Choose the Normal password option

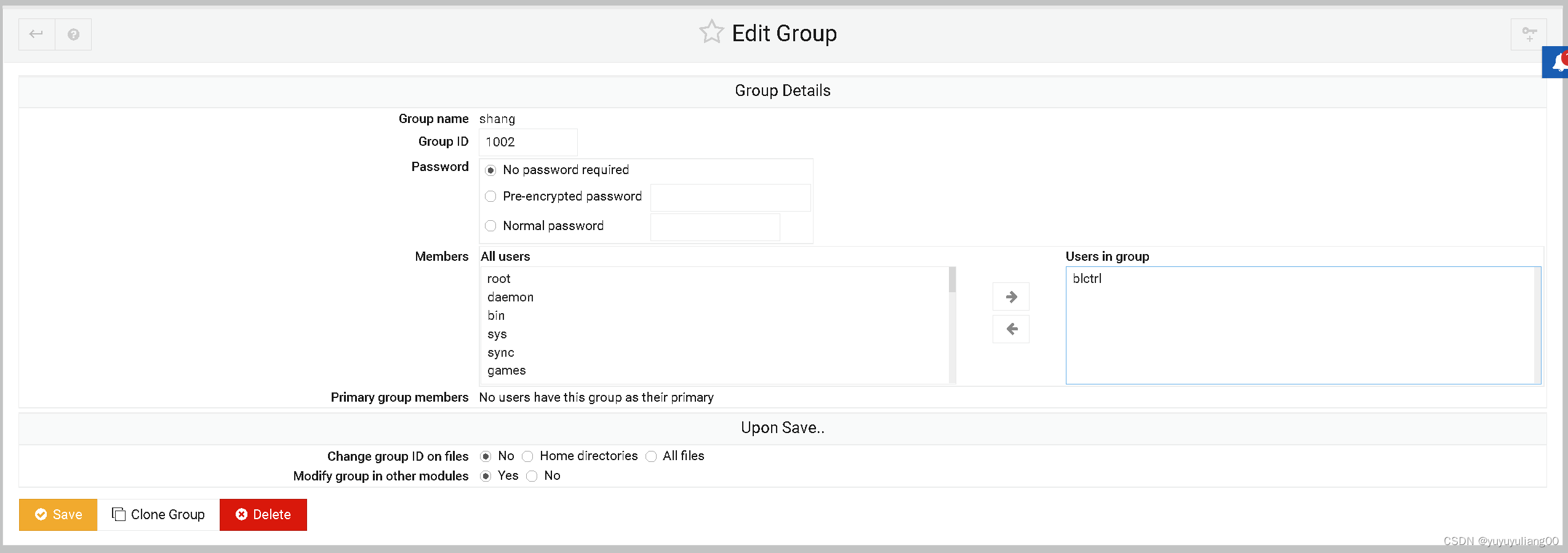490,226
